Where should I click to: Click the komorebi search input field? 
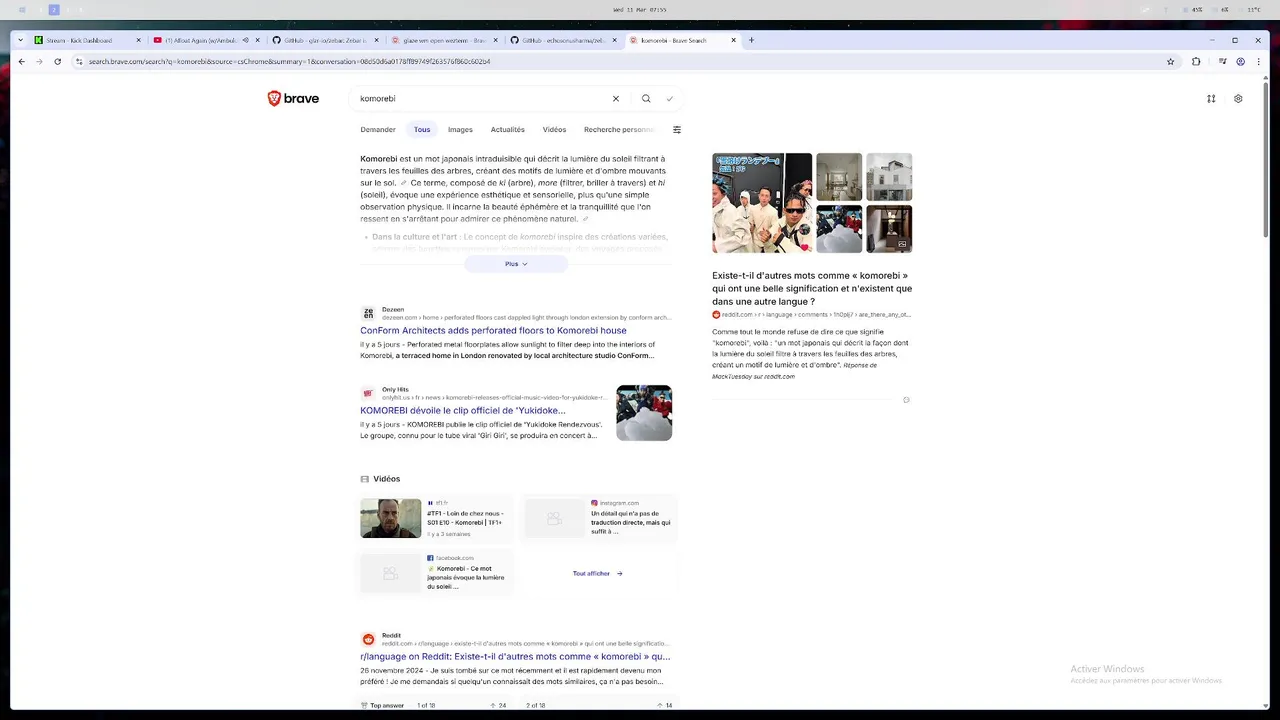click(483, 99)
